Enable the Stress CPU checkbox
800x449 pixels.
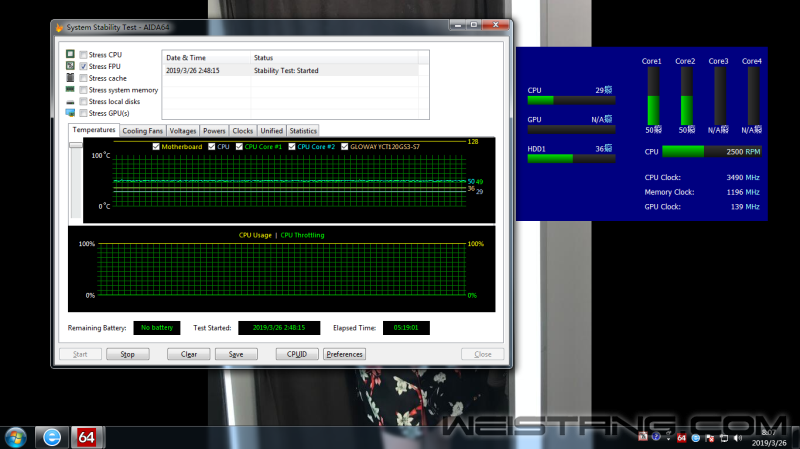pyautogui.click(x=83, y=55)
